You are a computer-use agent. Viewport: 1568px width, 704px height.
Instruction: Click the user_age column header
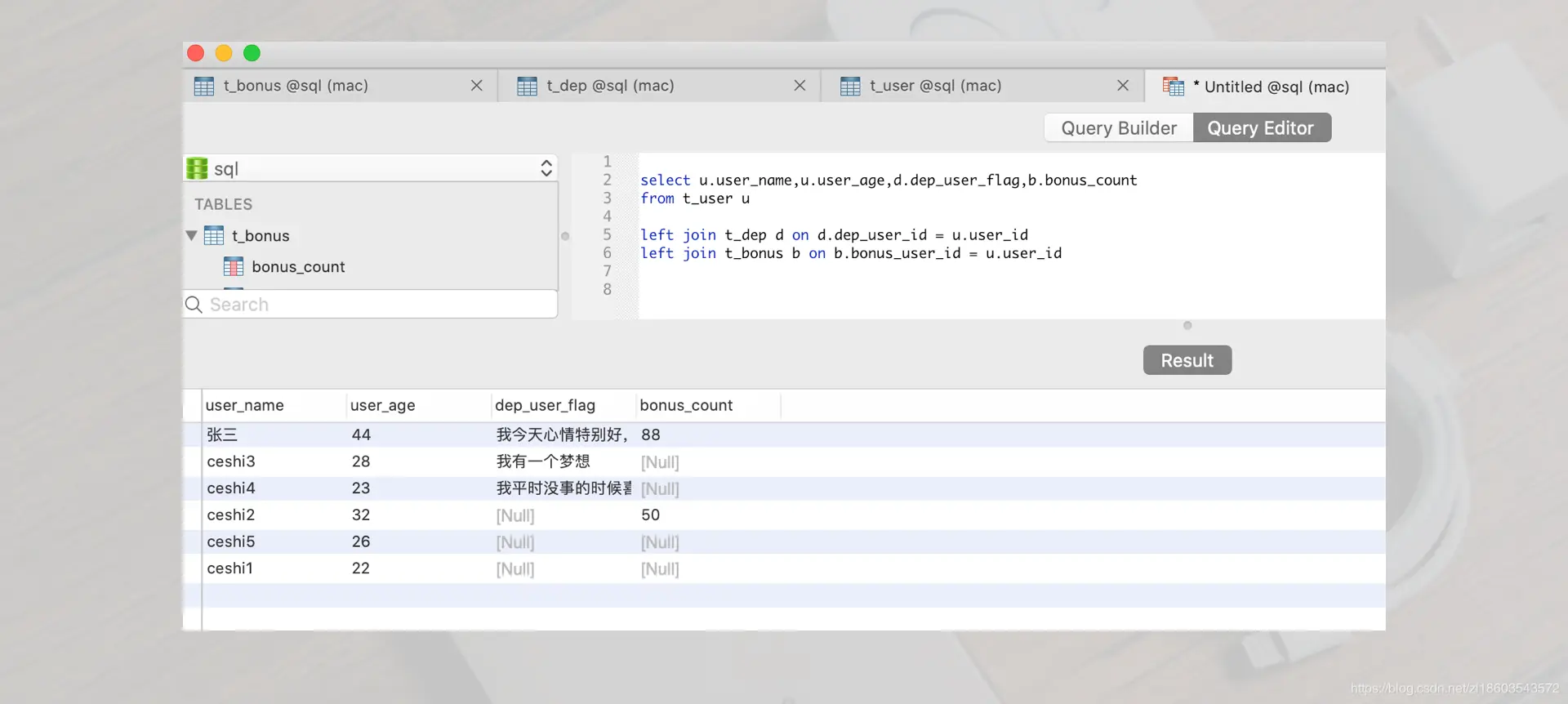(x=419, y=405)
